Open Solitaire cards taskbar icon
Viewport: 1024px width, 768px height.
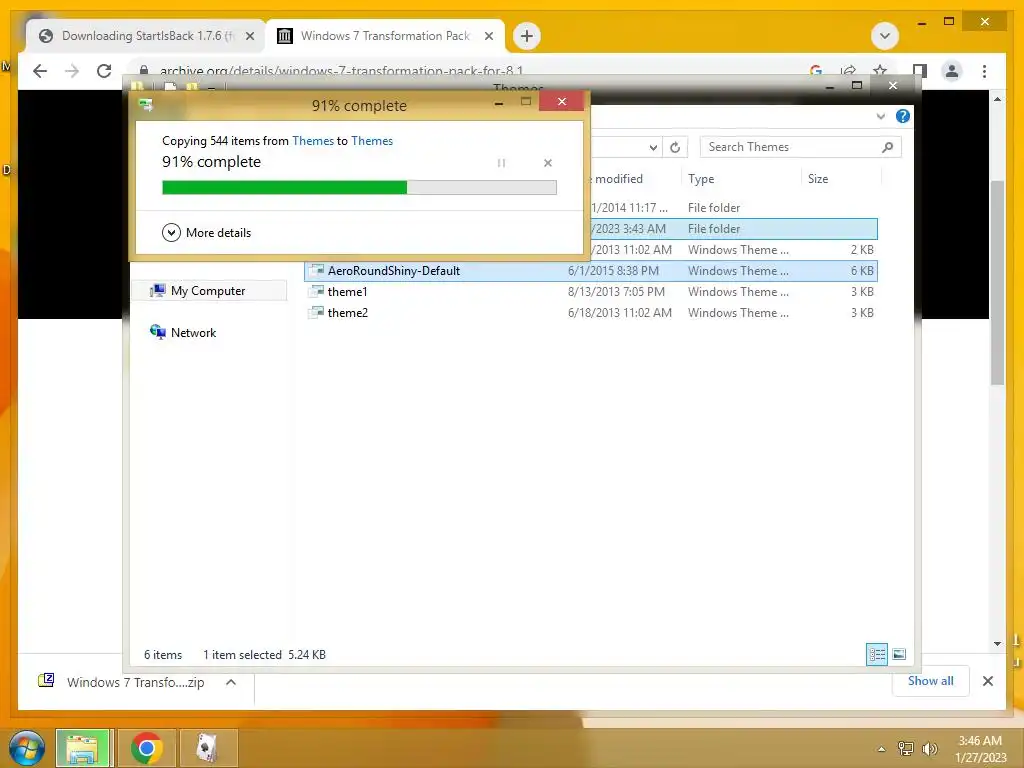(x=207, y=748)
